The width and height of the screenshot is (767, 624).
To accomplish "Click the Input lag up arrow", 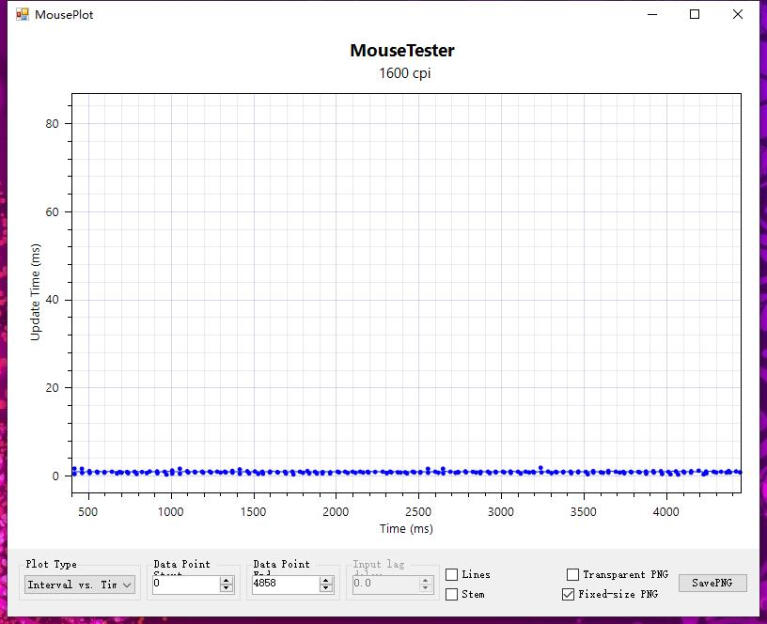I will click(x=425, y=580).
